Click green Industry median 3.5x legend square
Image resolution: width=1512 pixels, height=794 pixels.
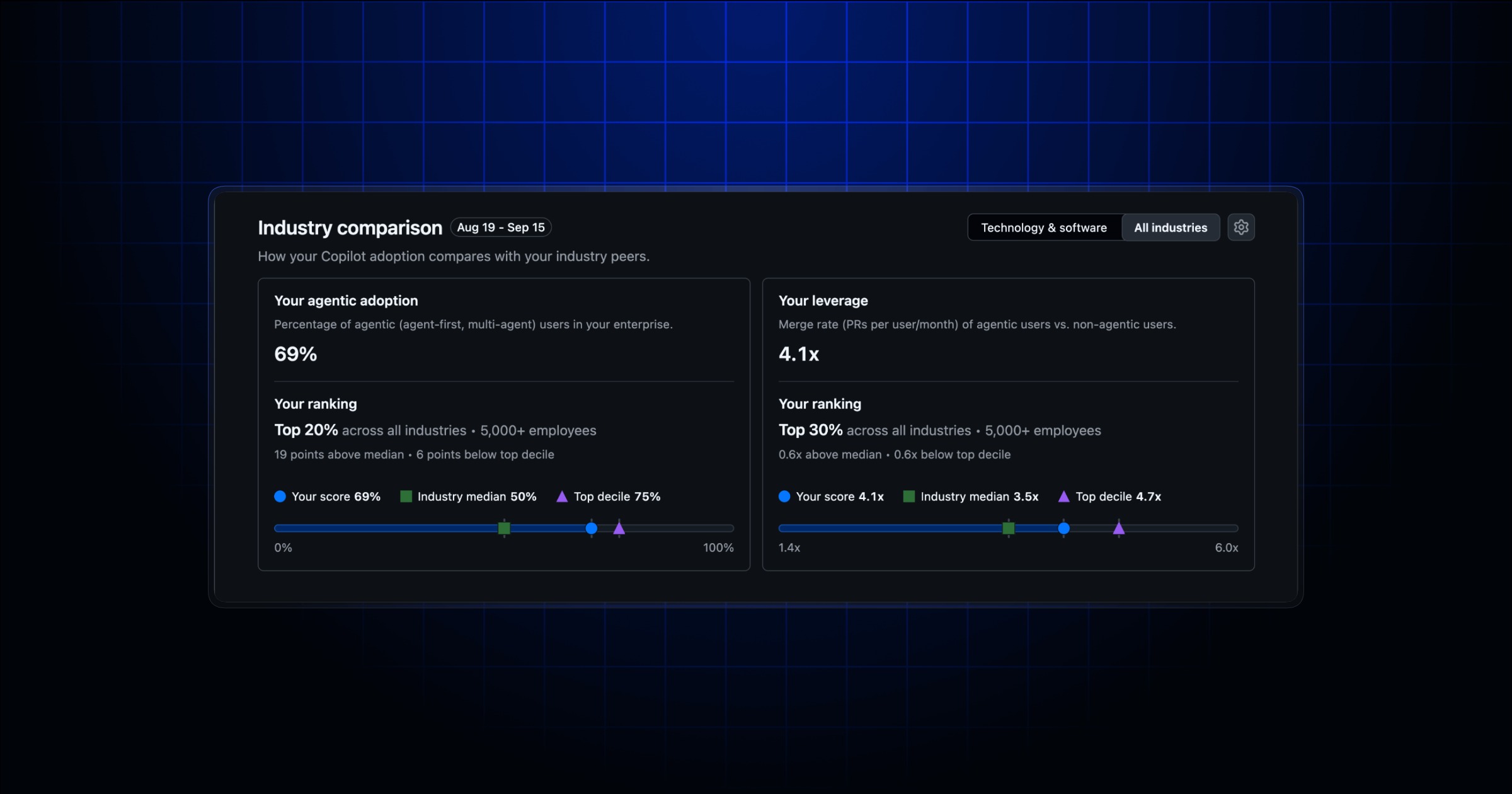[x=909, y=497]
